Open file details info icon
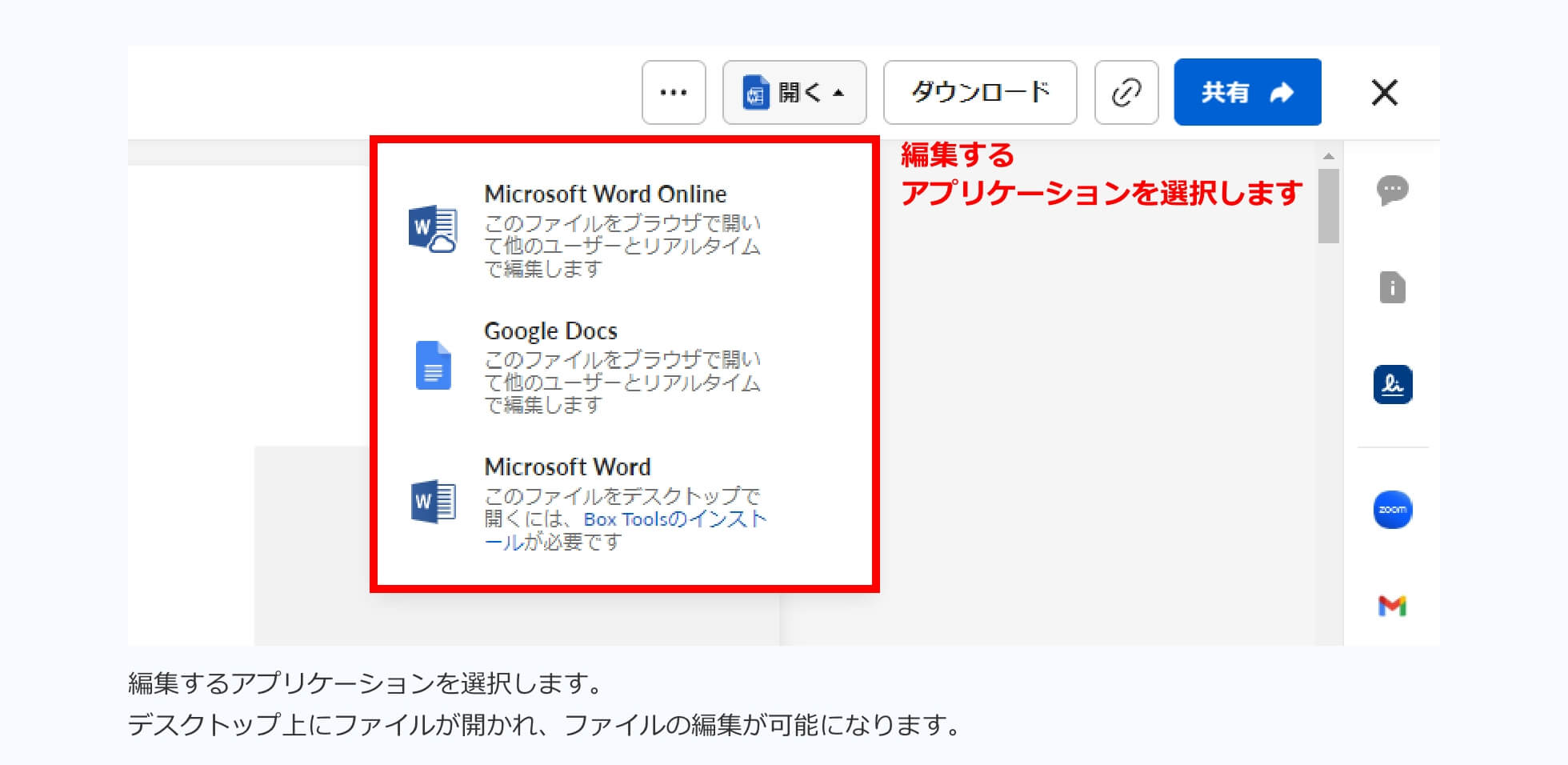Viewport: 1568px width, 765px height. [1392, 287]
